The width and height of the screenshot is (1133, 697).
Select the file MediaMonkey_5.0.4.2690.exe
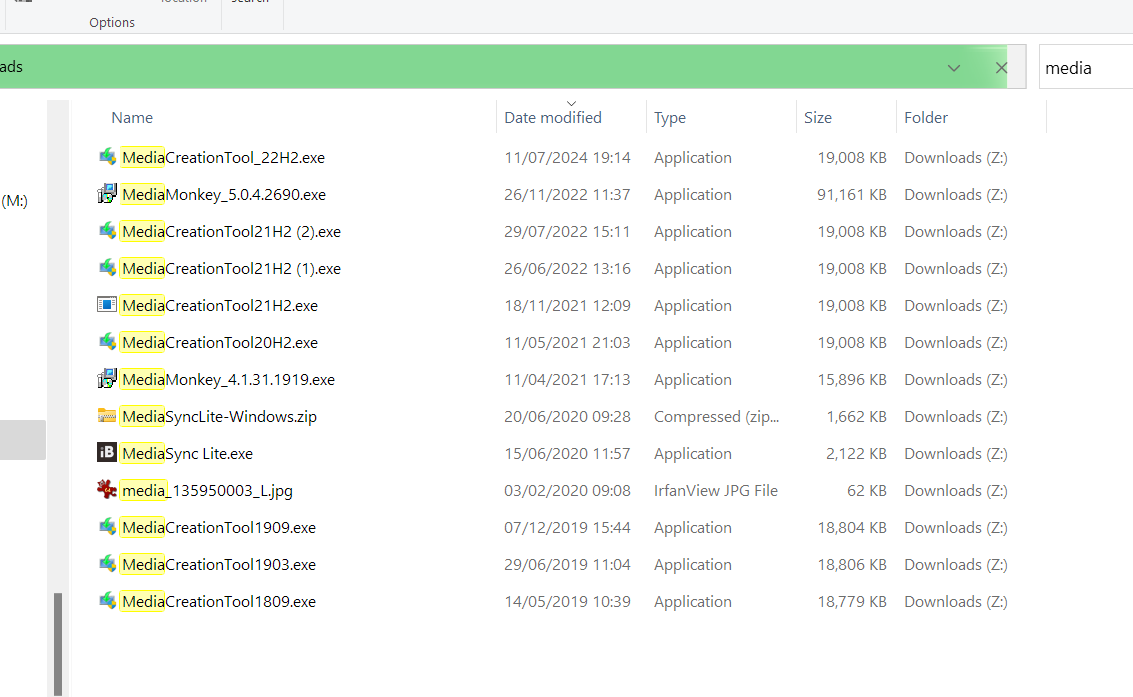(x=224, y=194)
